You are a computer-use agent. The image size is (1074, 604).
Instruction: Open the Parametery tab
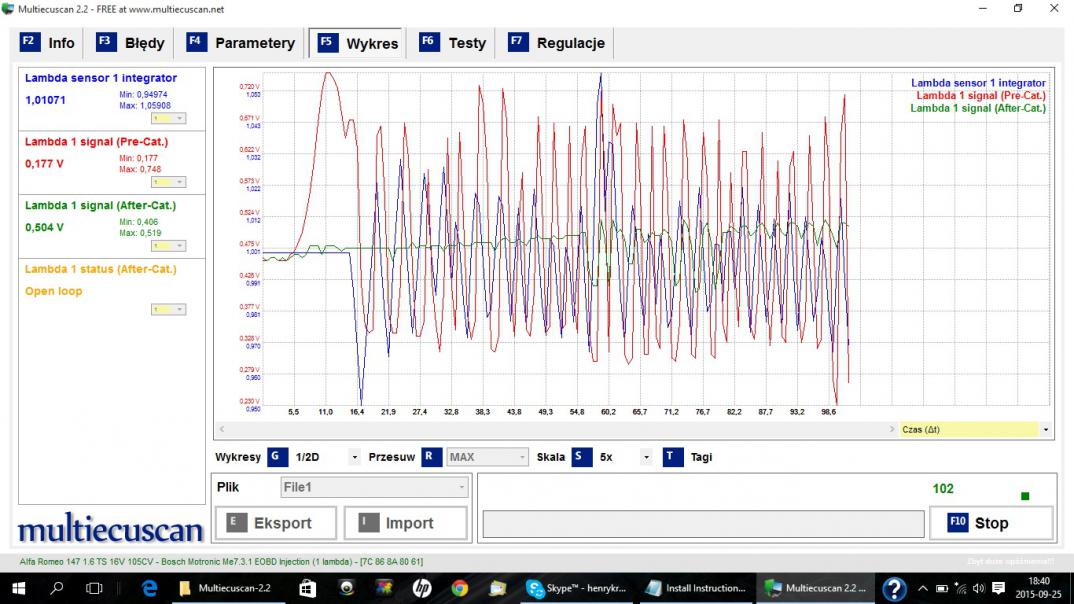click(243, 43)
